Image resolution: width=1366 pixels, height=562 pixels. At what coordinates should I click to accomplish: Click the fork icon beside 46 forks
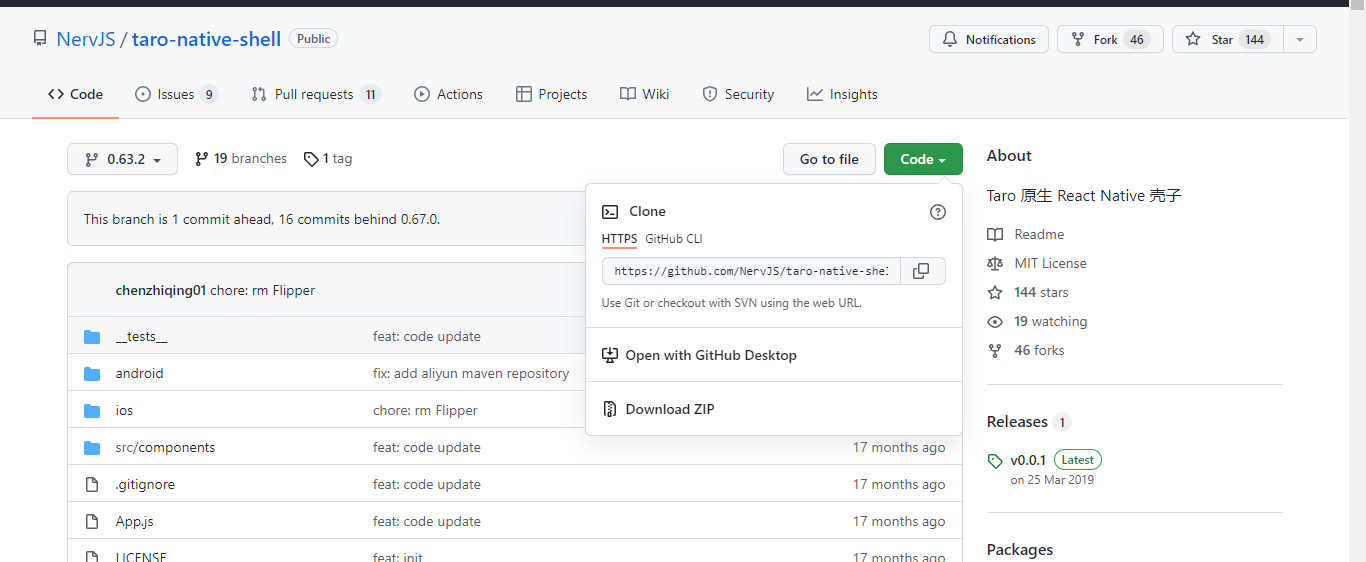pos(995,351)
